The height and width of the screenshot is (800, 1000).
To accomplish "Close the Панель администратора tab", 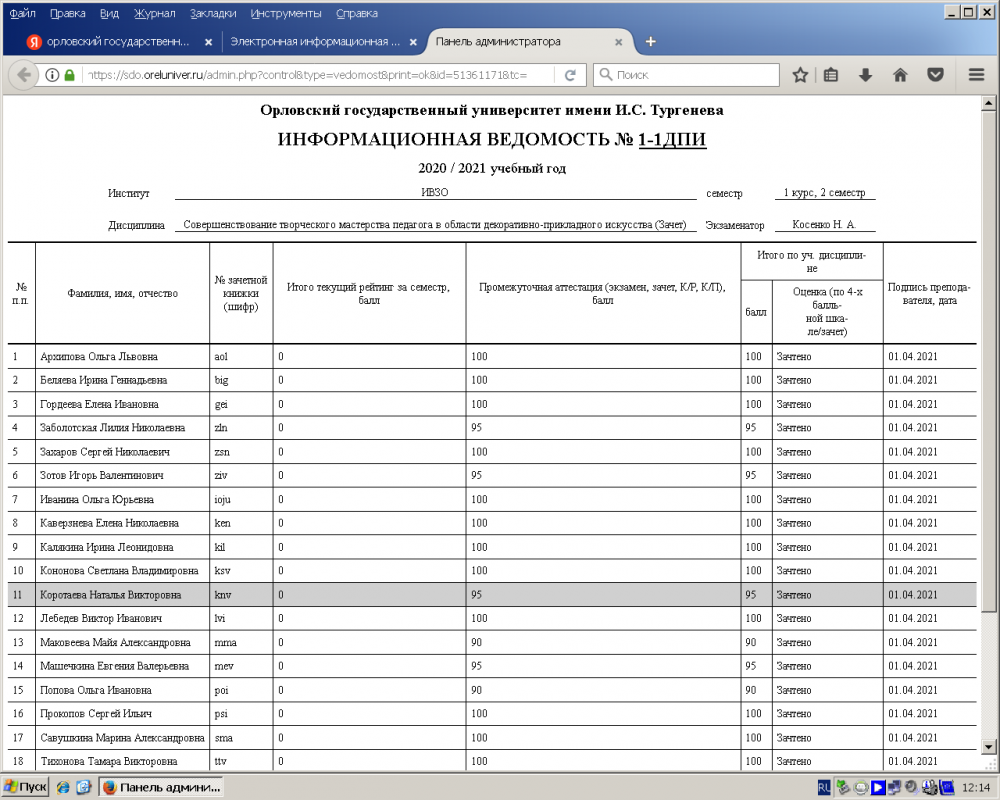I will point(619,43).
